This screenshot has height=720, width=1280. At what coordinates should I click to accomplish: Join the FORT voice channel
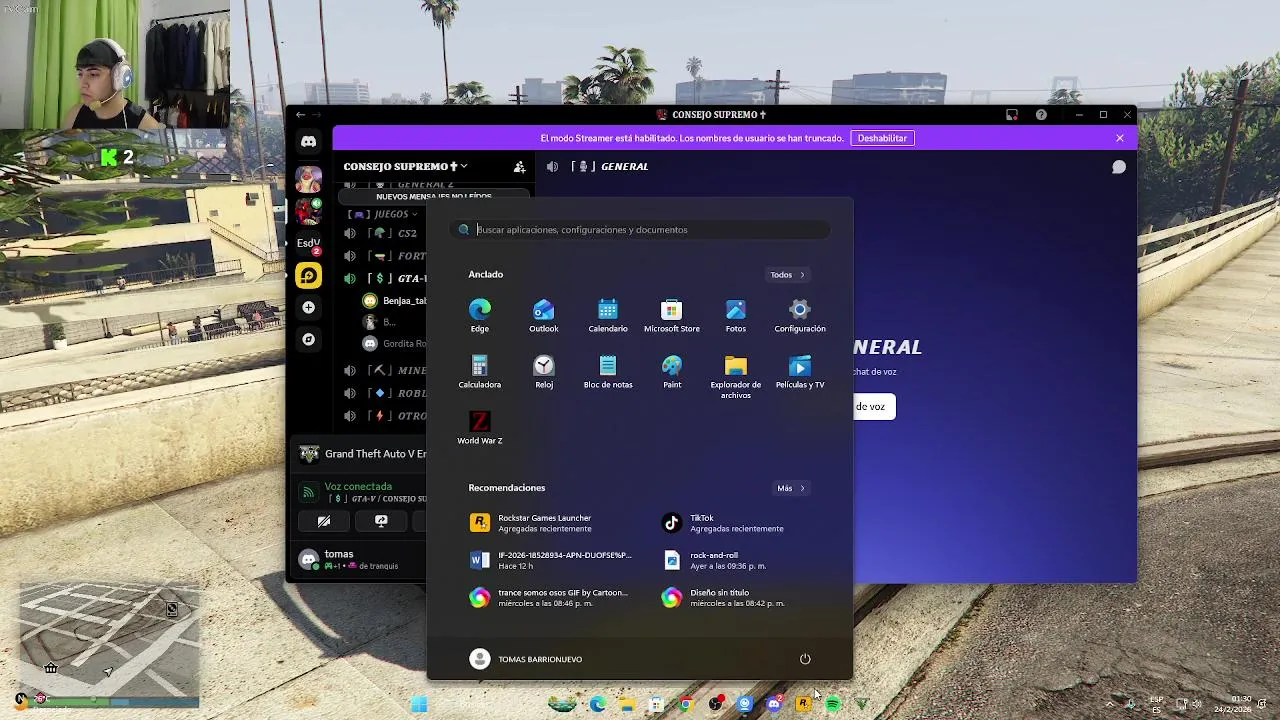tap(384, 256)
